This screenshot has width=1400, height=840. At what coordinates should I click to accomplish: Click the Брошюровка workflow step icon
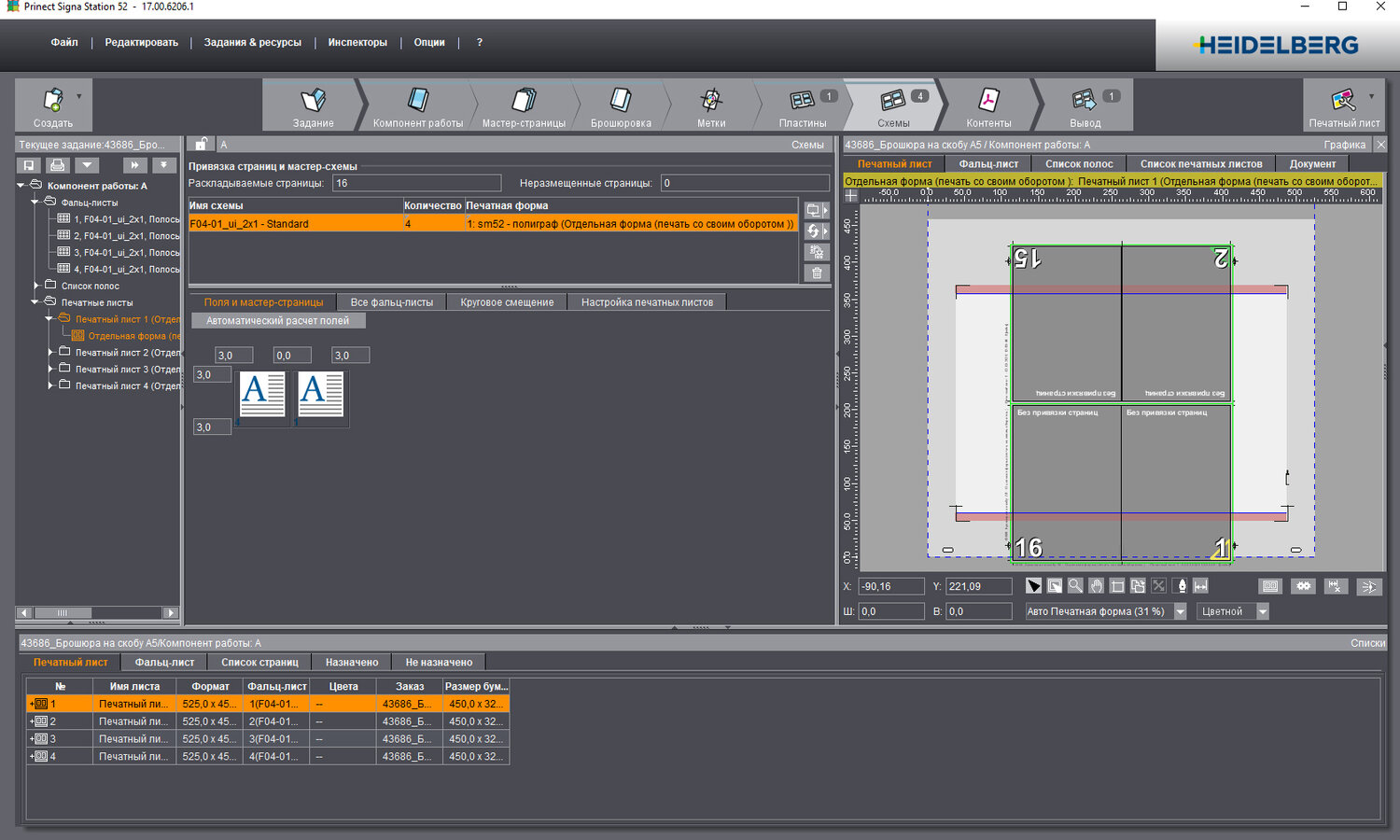621,101
